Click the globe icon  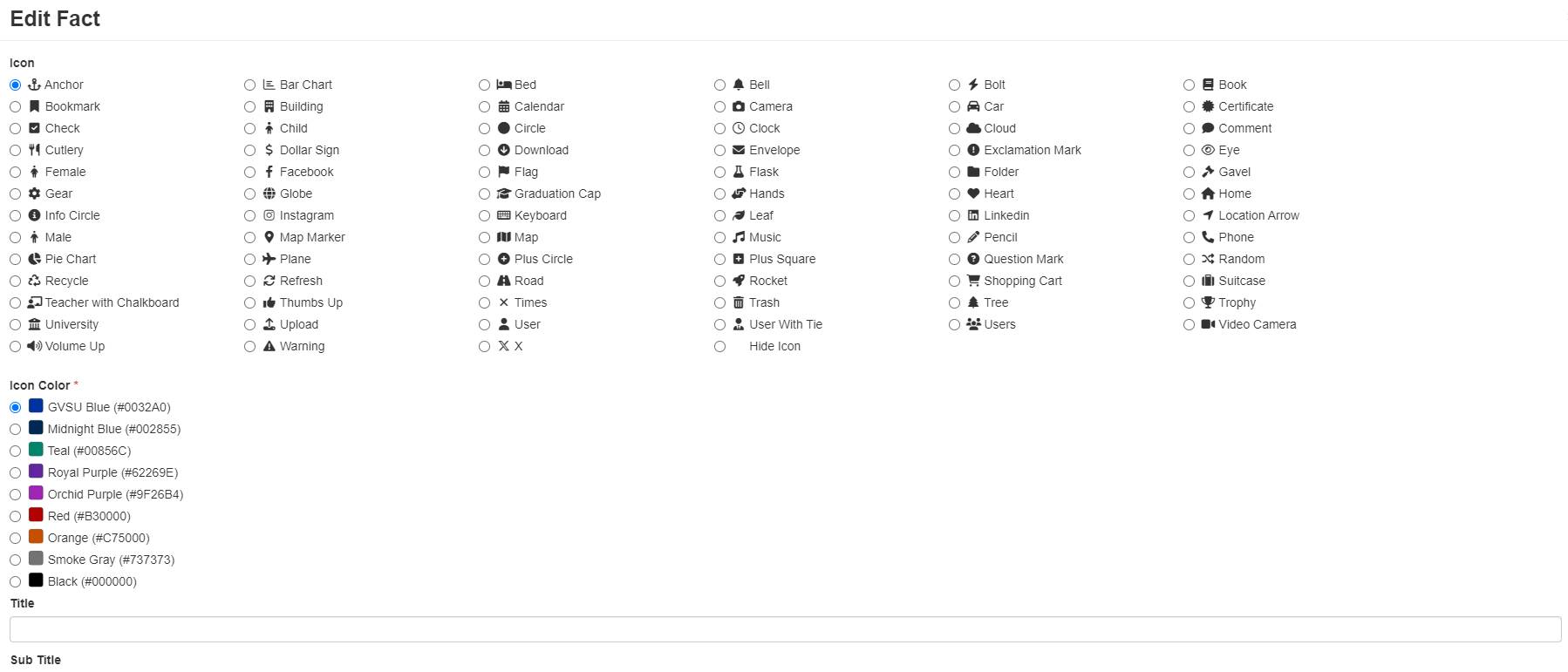point(269,193)
